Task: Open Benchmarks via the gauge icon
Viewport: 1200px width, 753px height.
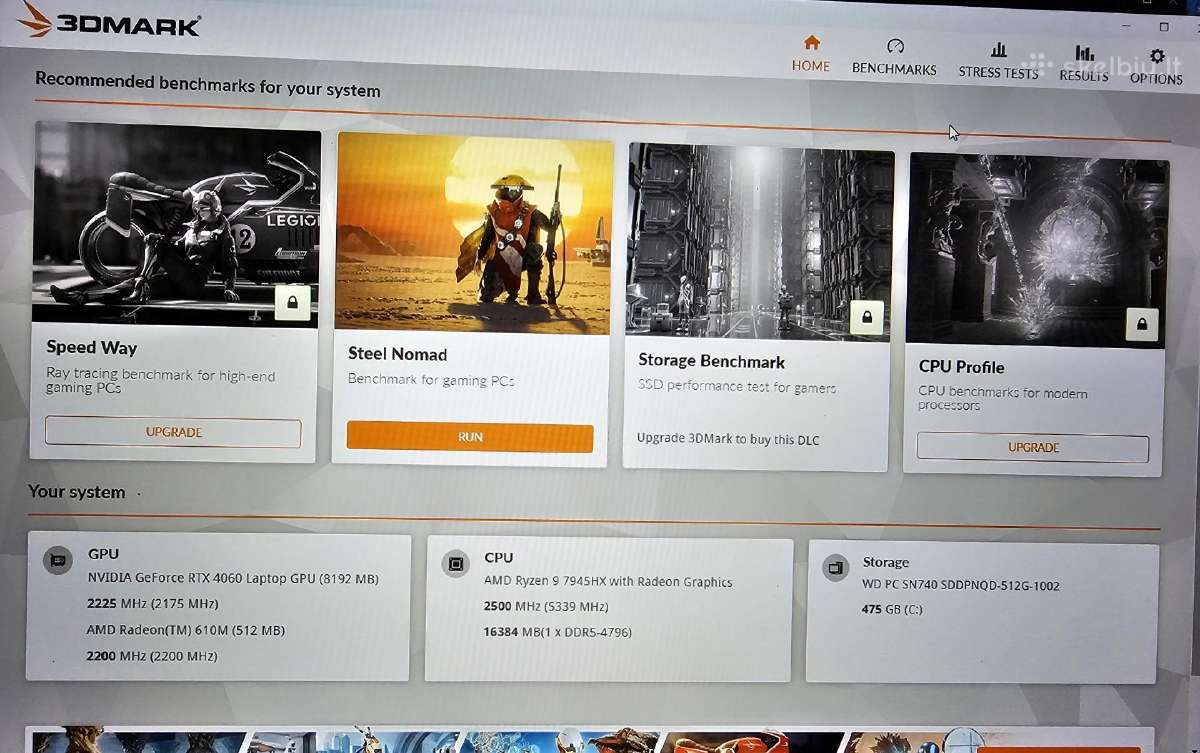Action: click(895, 46)
